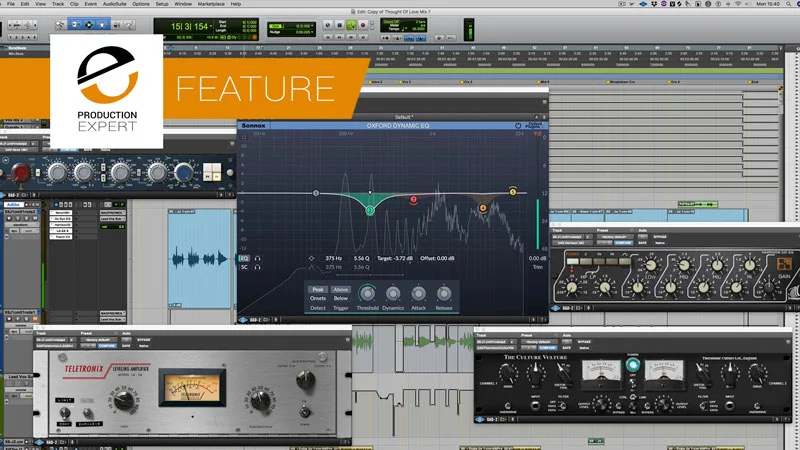Viewport: 800px width, 450px height.
Task: Toggle BYPASS in Harrison EQ plugin header
Action: pyautogui.click(x=660, y=237)
